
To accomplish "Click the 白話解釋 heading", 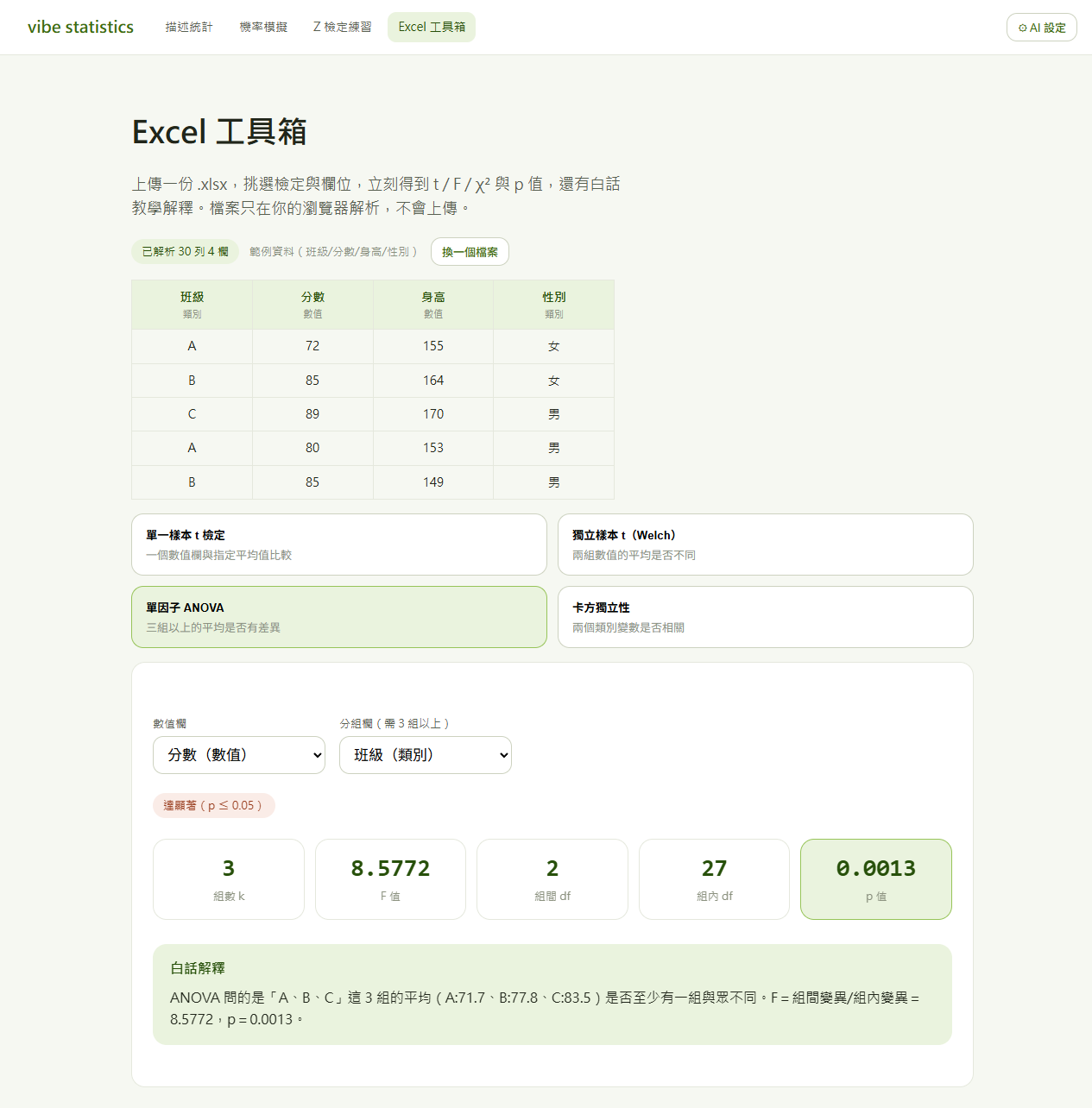I will tap(198, 968).
